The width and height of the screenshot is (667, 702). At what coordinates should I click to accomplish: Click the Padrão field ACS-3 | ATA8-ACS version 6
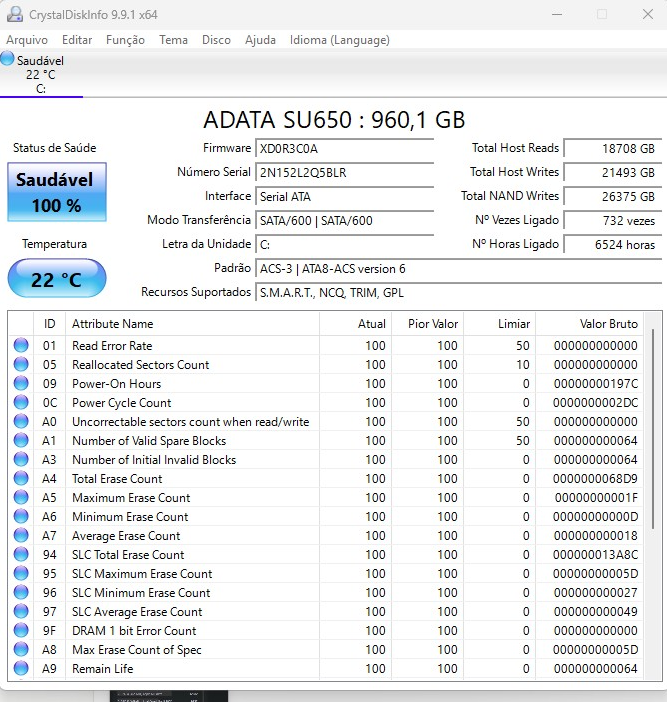click(x=458, y=269)
